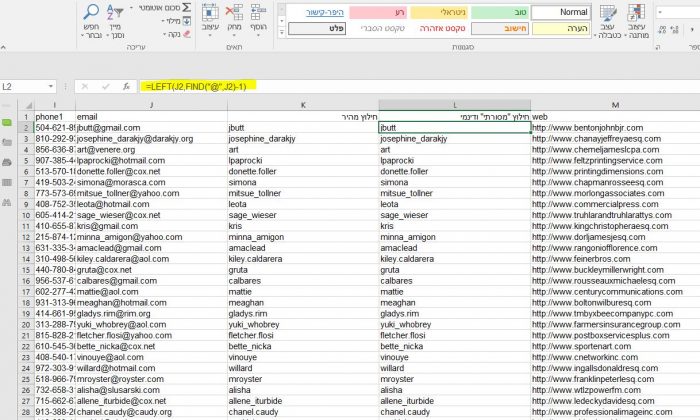Apply Warning Text (טקסט אזהרה) style
Viewport: 700px width, 420px height.
coord(439,29)
